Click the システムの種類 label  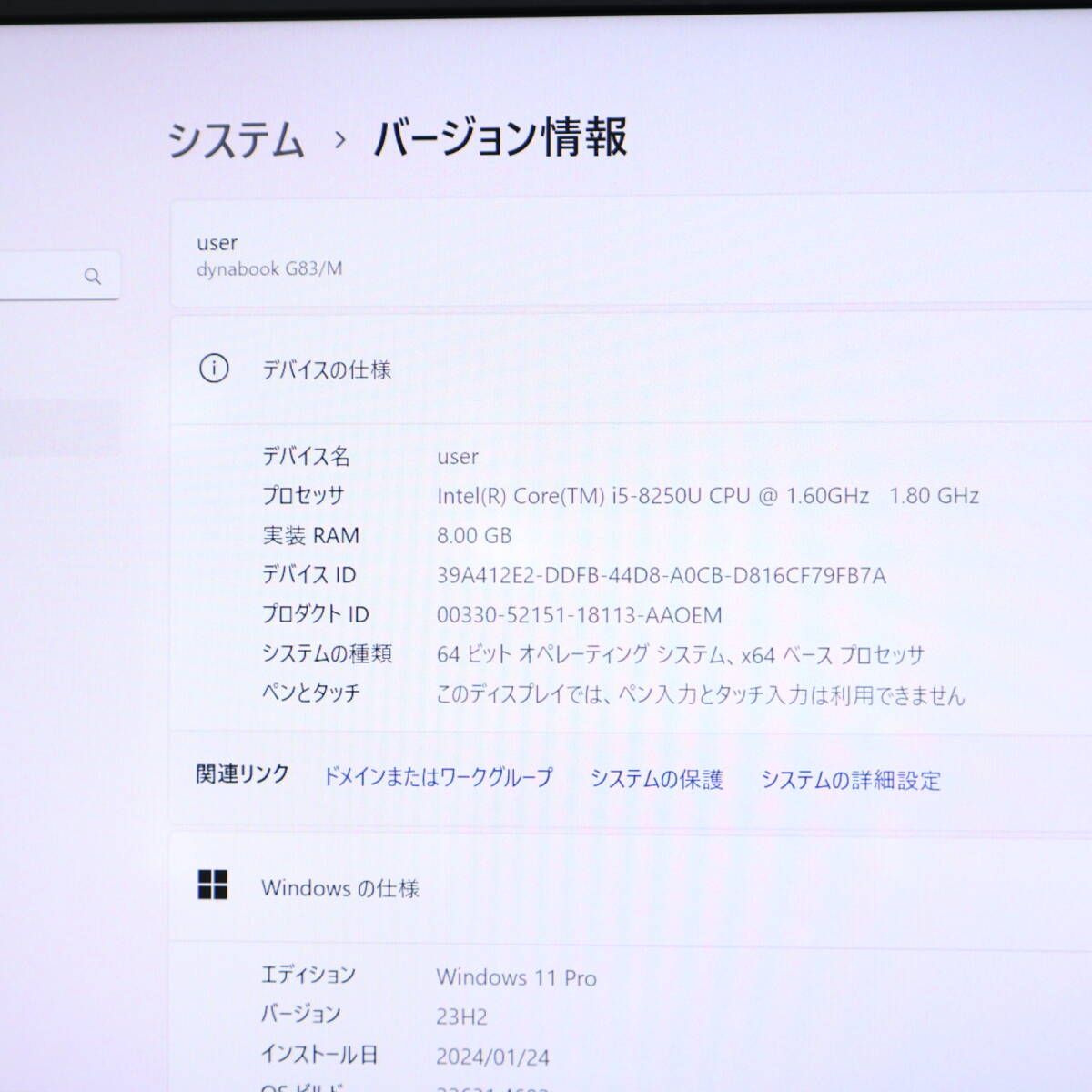(x=328, y=654)
